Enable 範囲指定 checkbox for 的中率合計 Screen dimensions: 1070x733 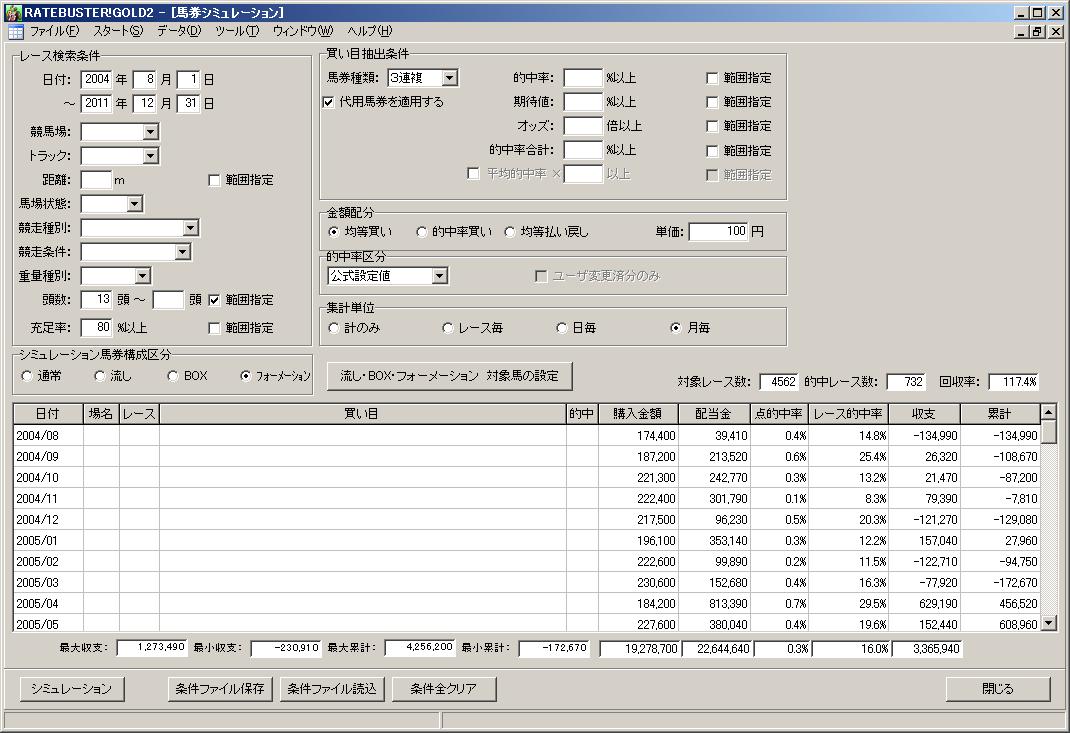pos(712,151)
